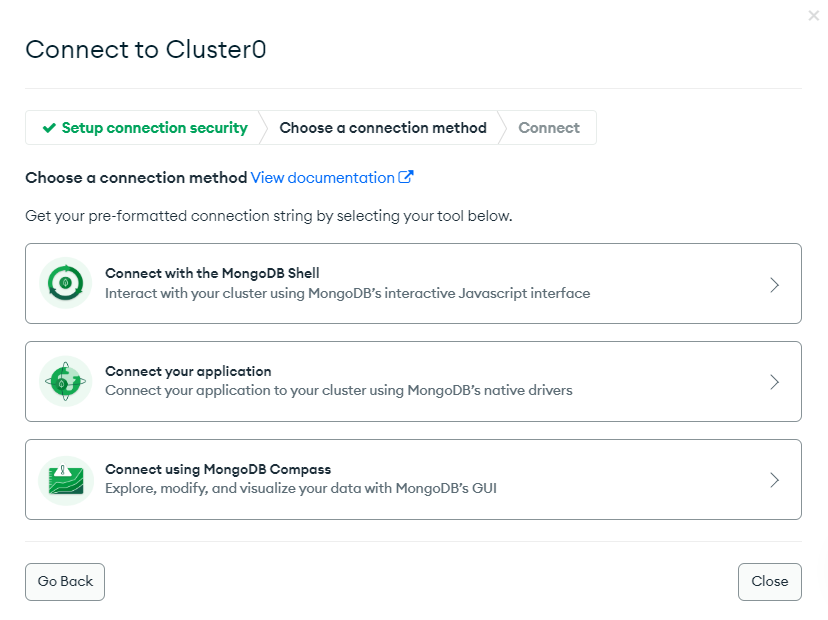Click the native drivers description text
Viewport: 828px width, 620px height.
pyautogui.click(x=338, y=391)
